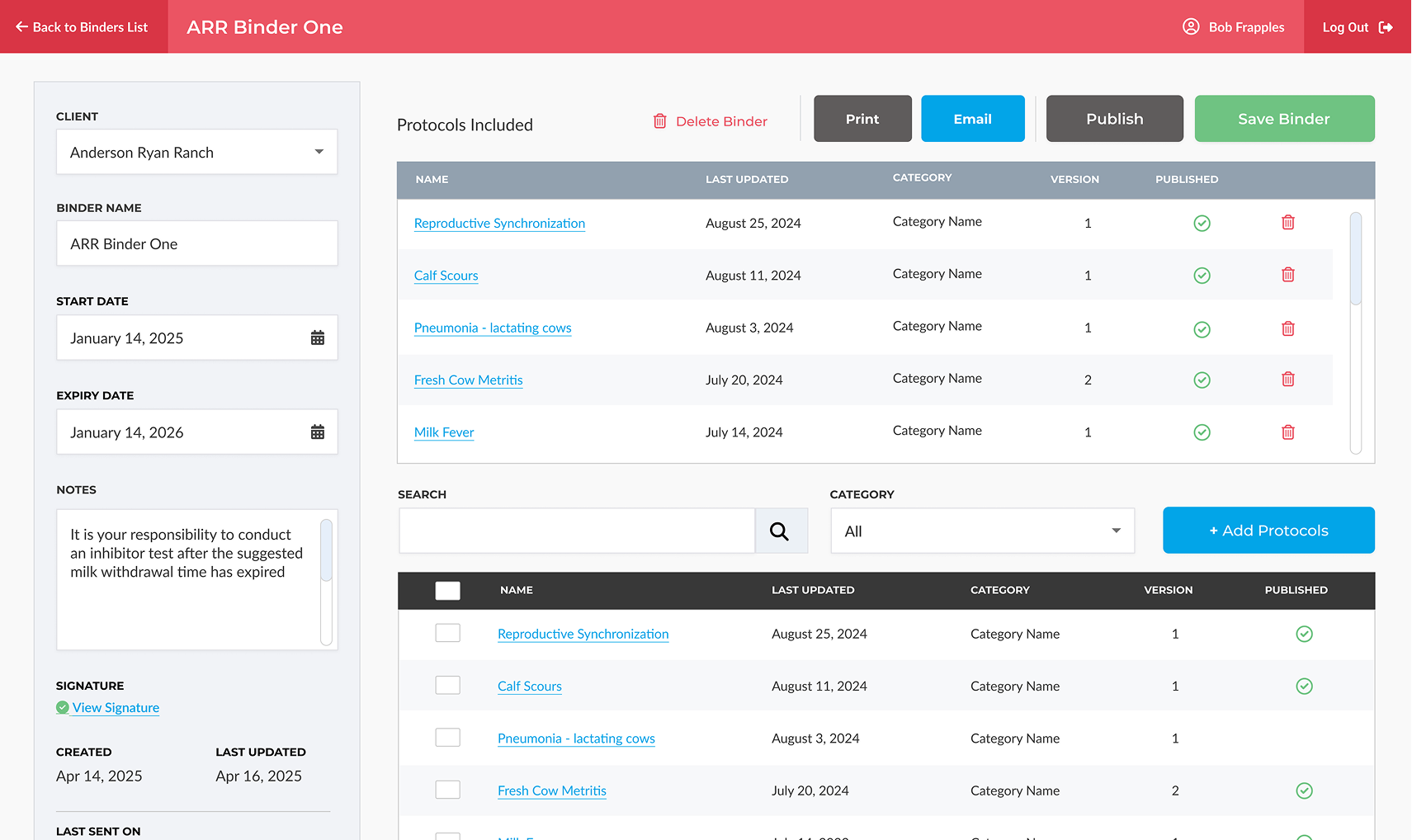Click Log Out in the top bar
Image resolution: width=1412 pixels, height=840 pixels.
[1357, 27]
